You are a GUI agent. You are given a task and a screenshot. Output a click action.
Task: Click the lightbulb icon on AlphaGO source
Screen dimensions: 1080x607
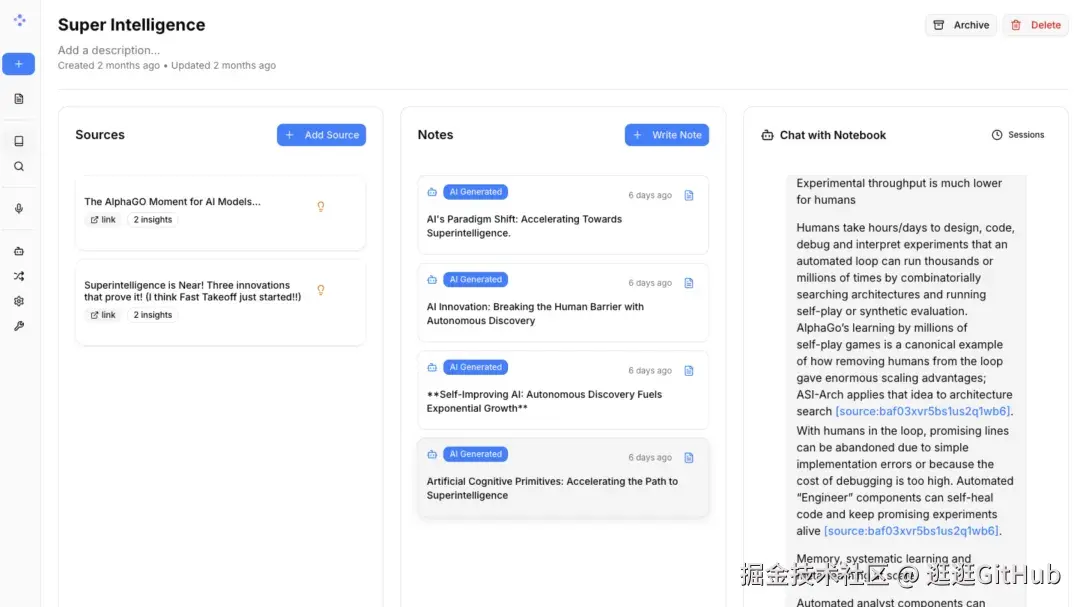321,207
